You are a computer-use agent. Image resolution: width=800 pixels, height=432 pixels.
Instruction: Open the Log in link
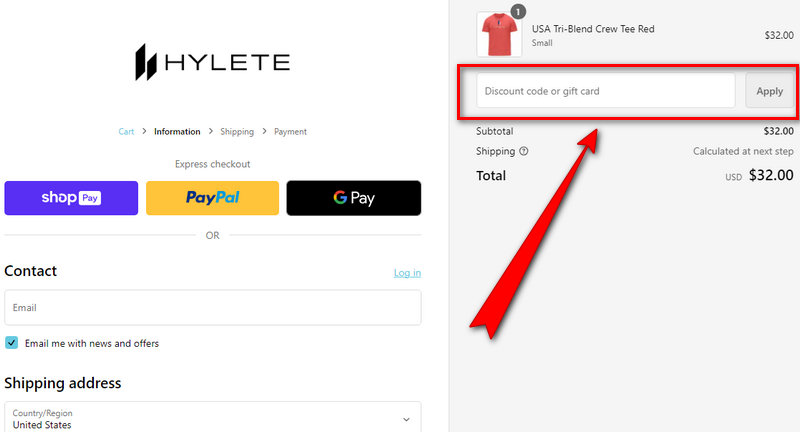407,273
